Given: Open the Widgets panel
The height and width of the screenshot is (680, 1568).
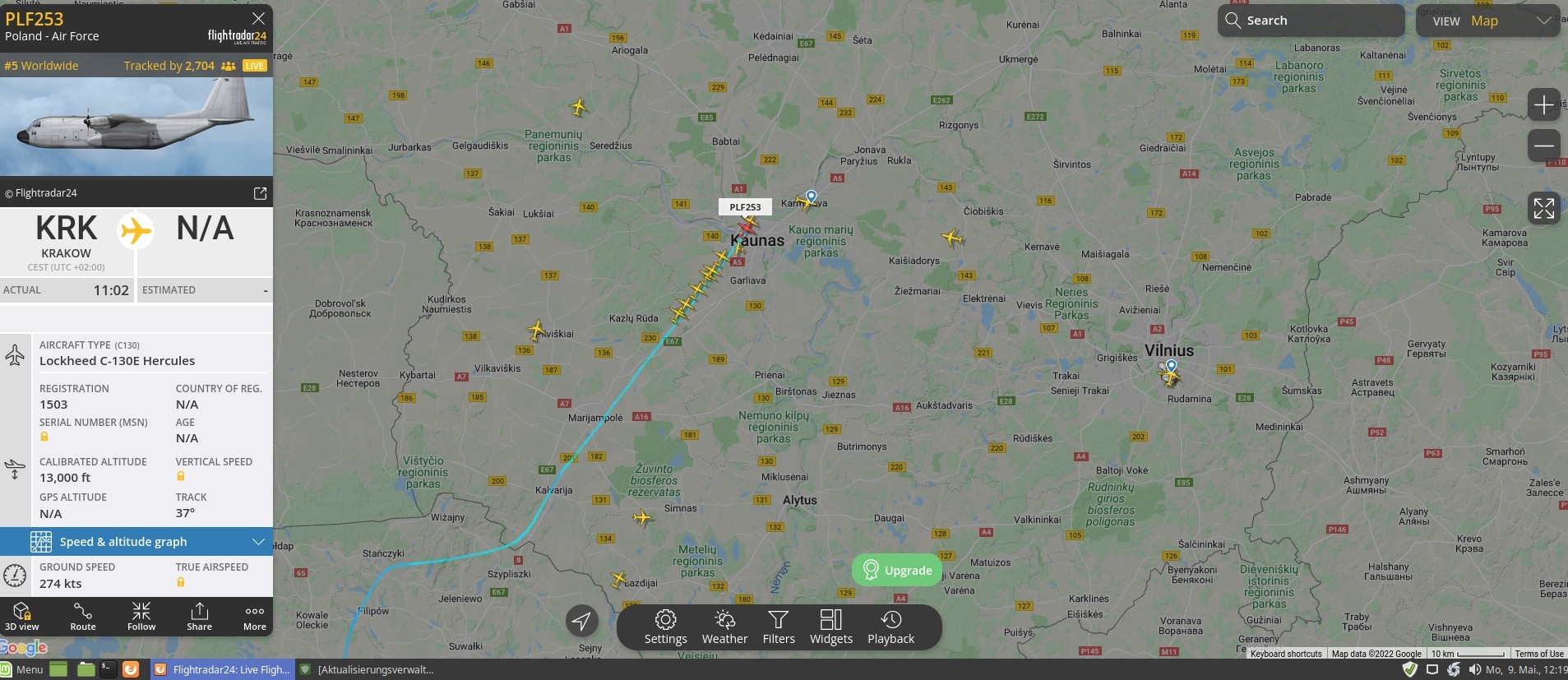Looking at the screenshot, I should [x=831, y=627].
